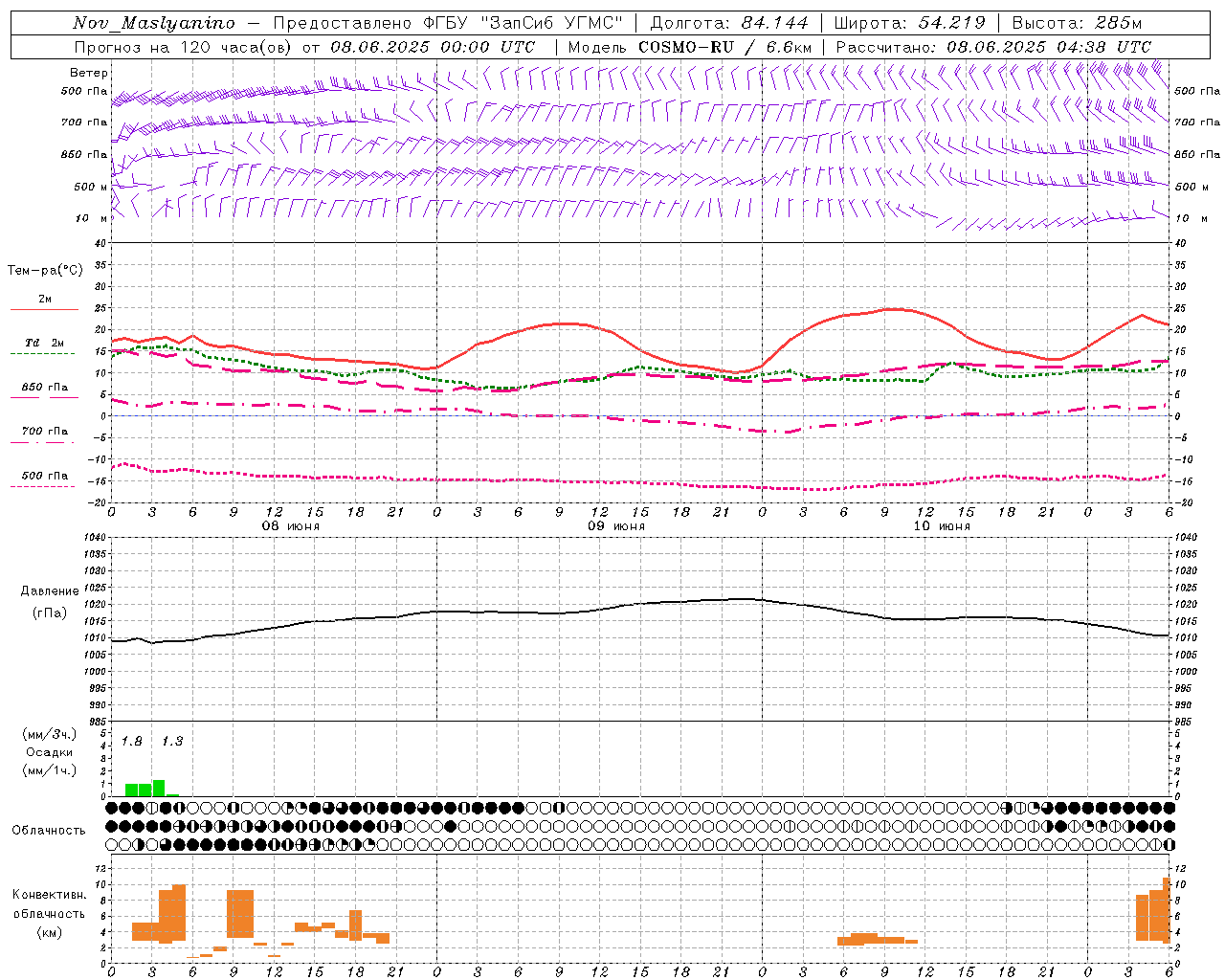
Task: Click the right 850 гПа wind level label
Action: [x=1197, y=154]
